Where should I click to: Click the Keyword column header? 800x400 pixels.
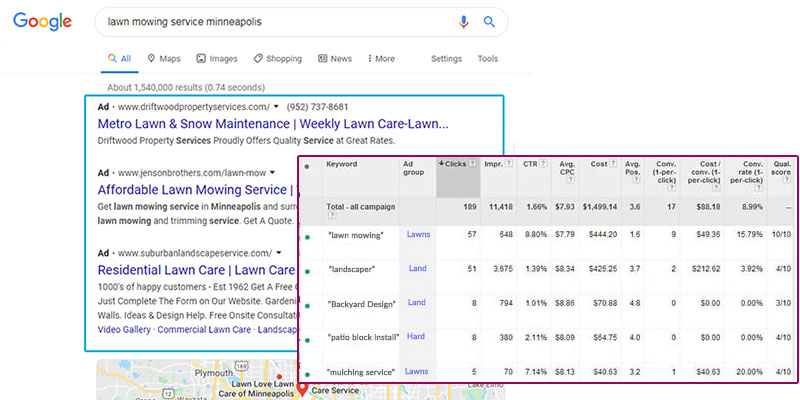click(341, 164)
